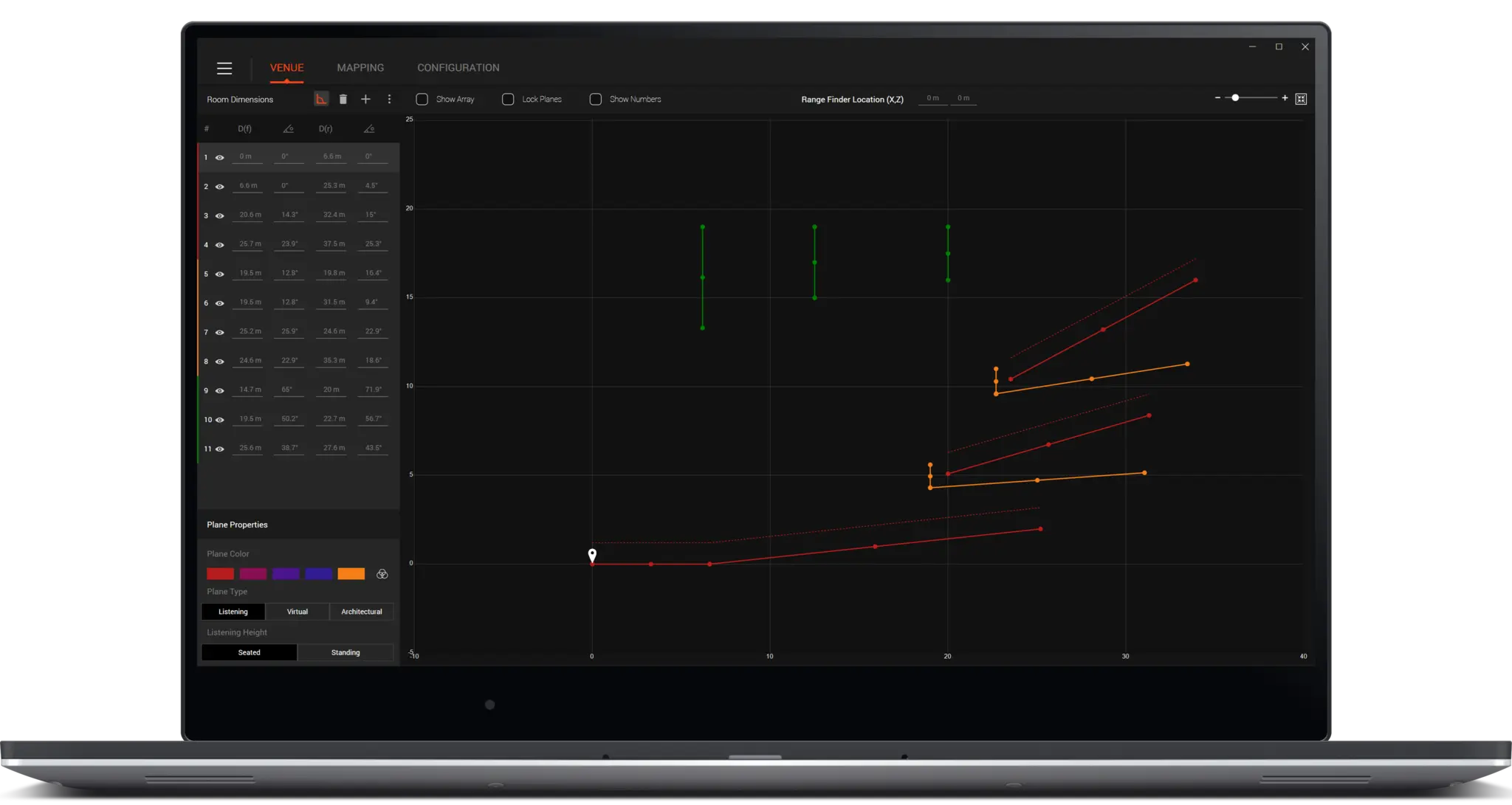
Task: Toggle visibility of plane 9
Action: (220, 390)
